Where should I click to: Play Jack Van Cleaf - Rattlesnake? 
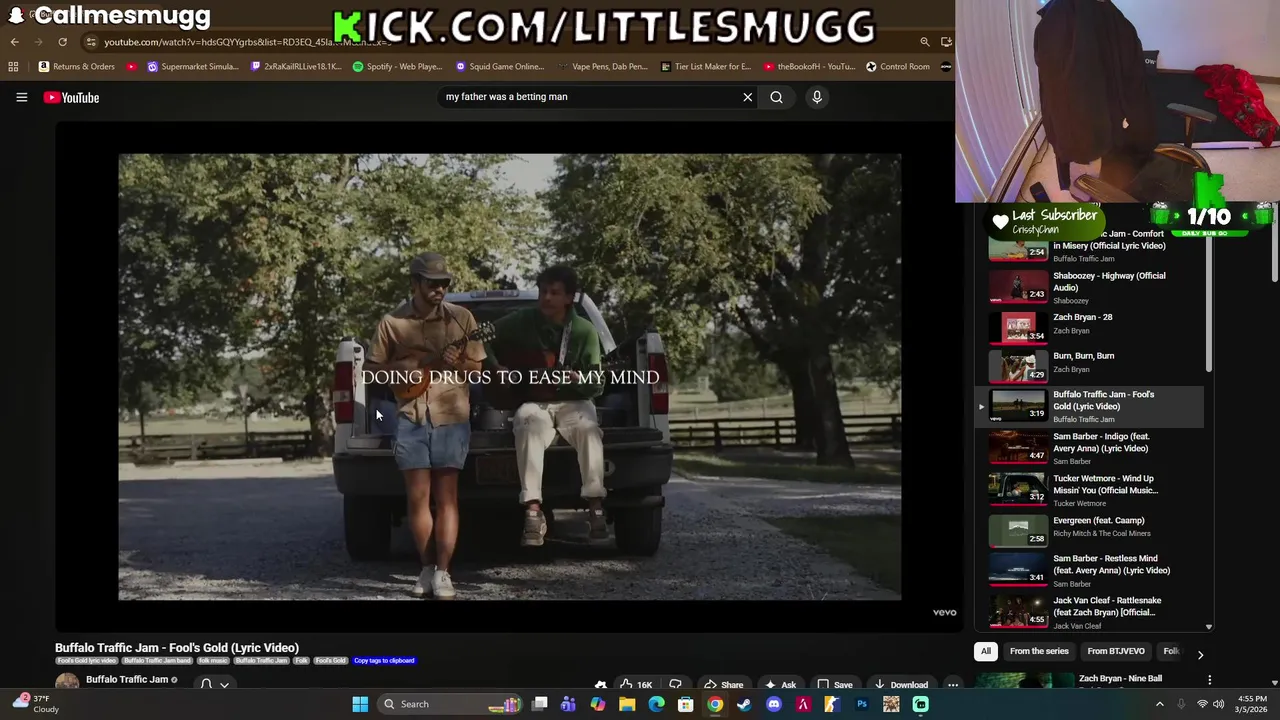[1090, 612]
